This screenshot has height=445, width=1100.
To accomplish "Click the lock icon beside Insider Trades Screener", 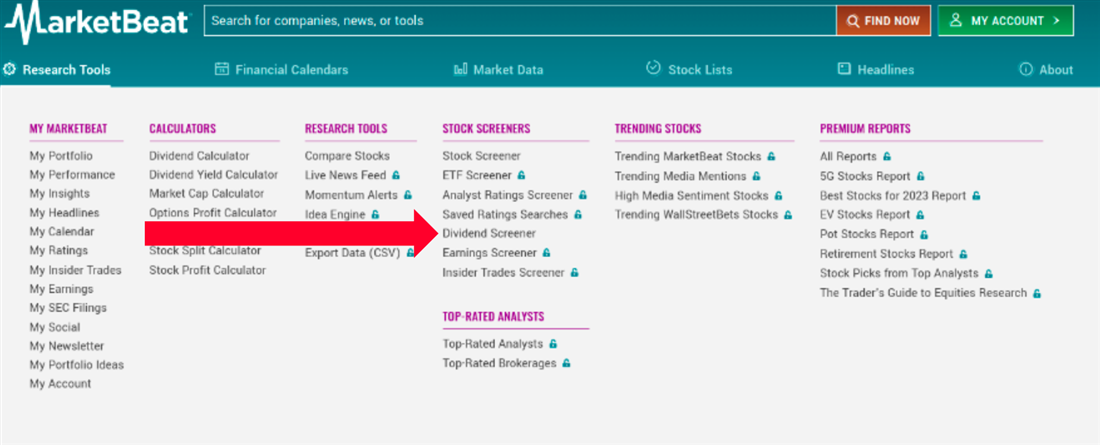I will point(575,272).
